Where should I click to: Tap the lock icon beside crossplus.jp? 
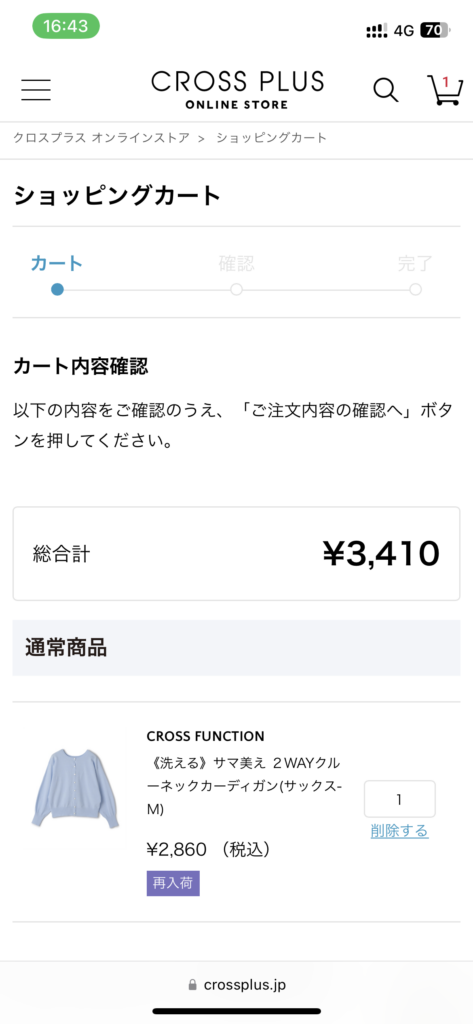click(192, 985)
